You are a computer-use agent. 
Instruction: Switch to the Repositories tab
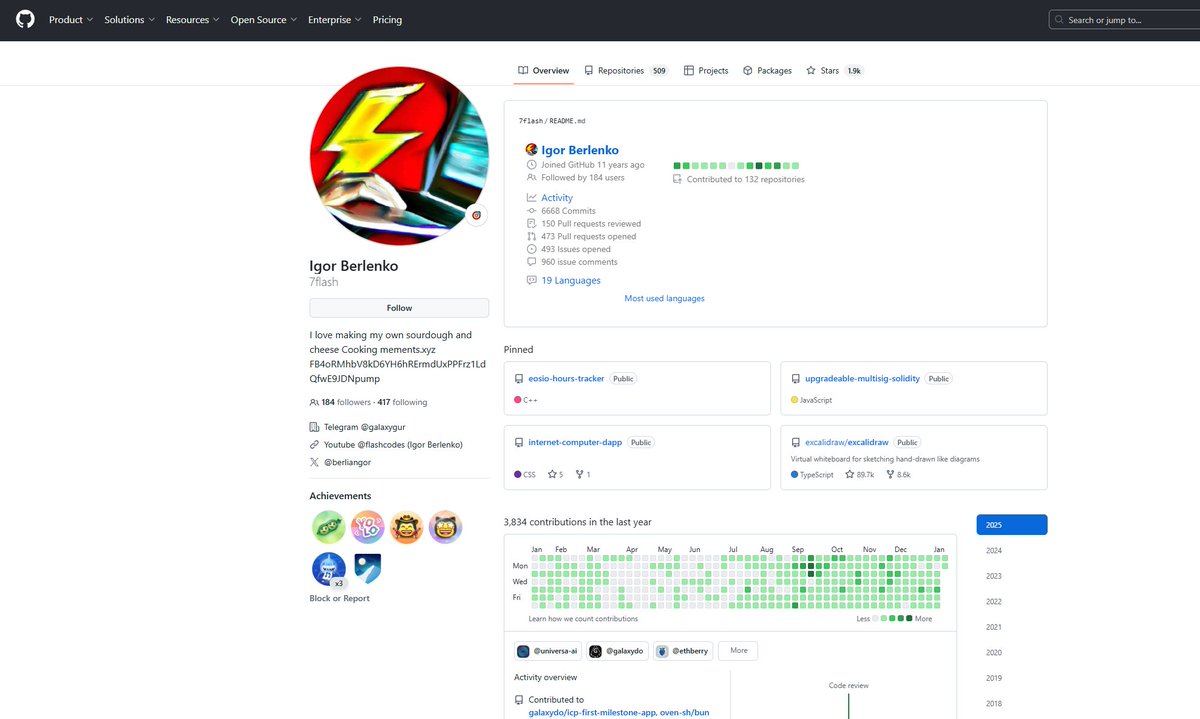(626, 71)
